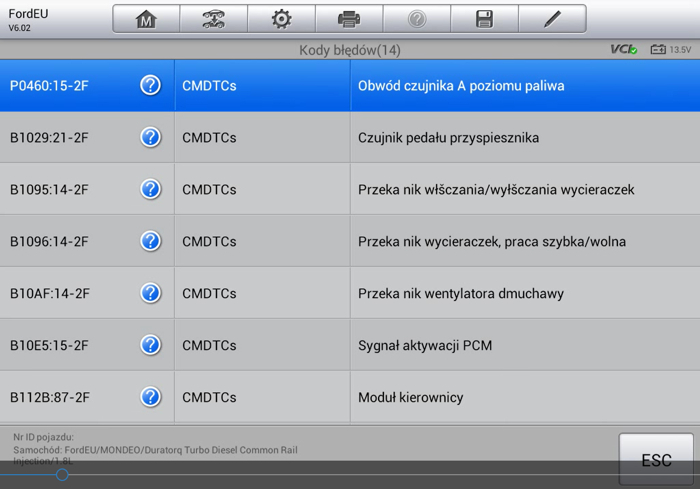Click the slider handle at bottom left
Viewport: 700px width, 489px height.
tap(62, 475)
